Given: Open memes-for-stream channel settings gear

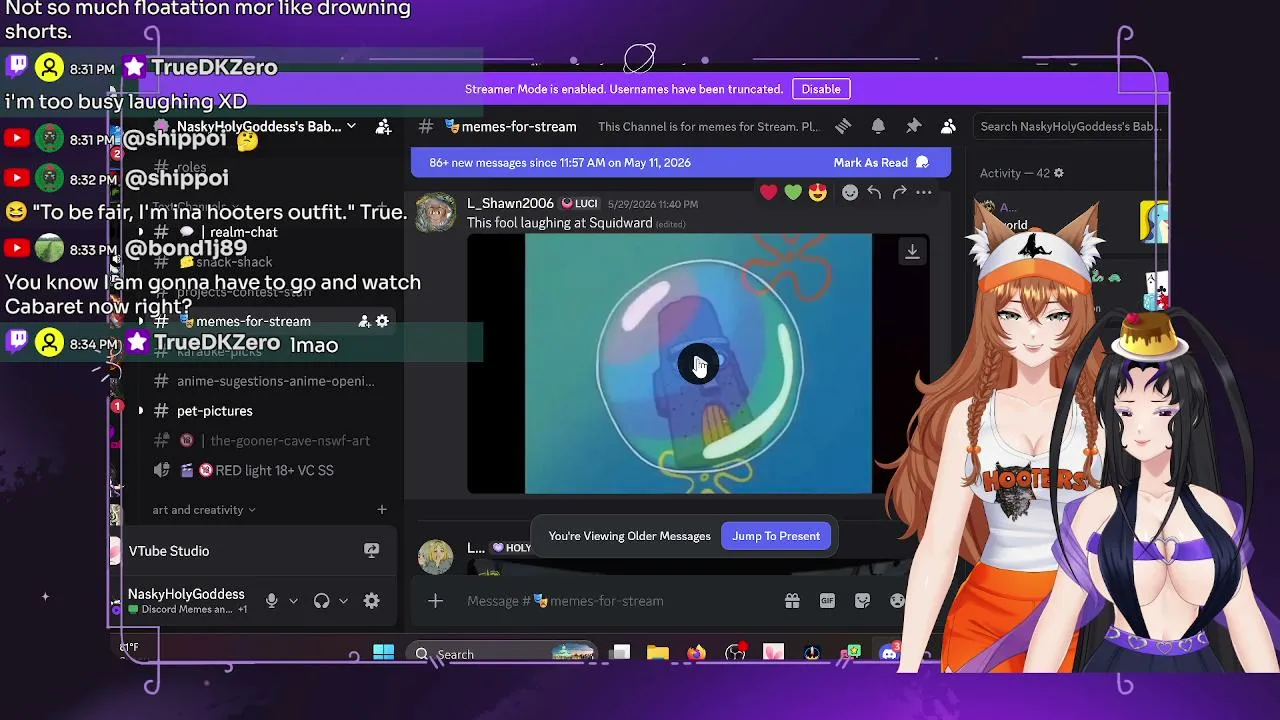Looking at the screenshot, I should pos(382,321).
